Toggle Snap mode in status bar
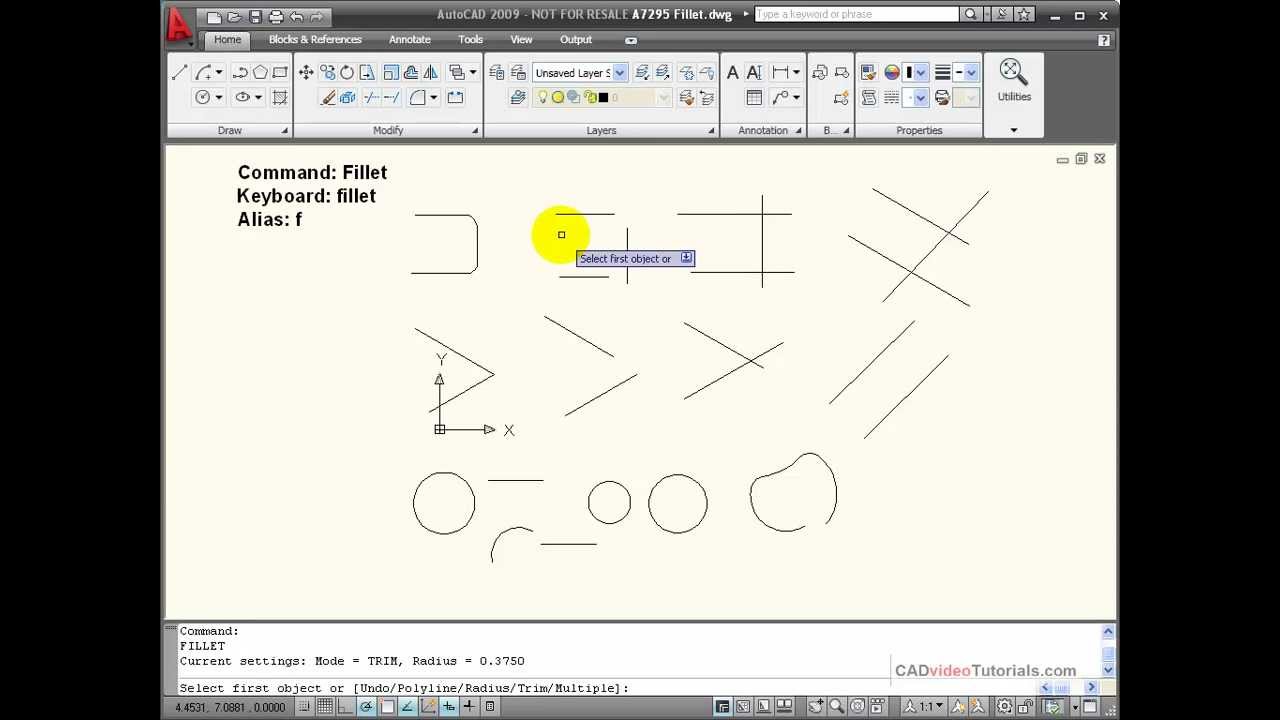The image size is (1280, 720). 304,706
